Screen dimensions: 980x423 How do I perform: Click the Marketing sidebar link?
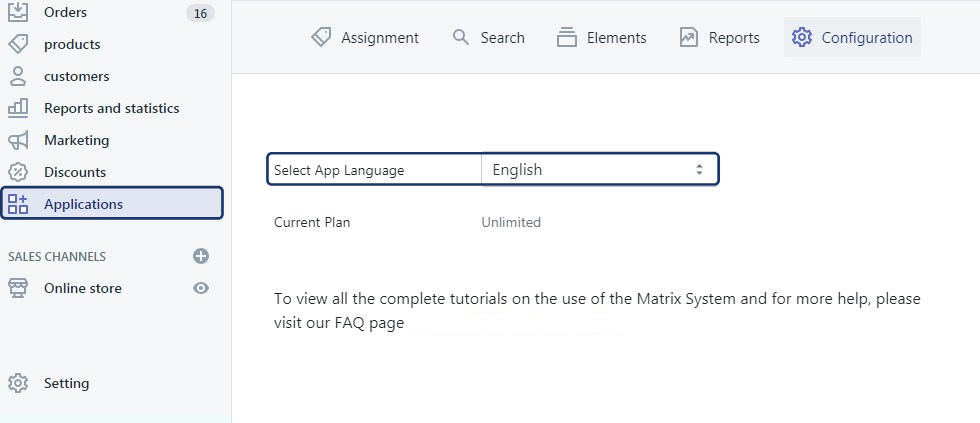coord(76,140)
